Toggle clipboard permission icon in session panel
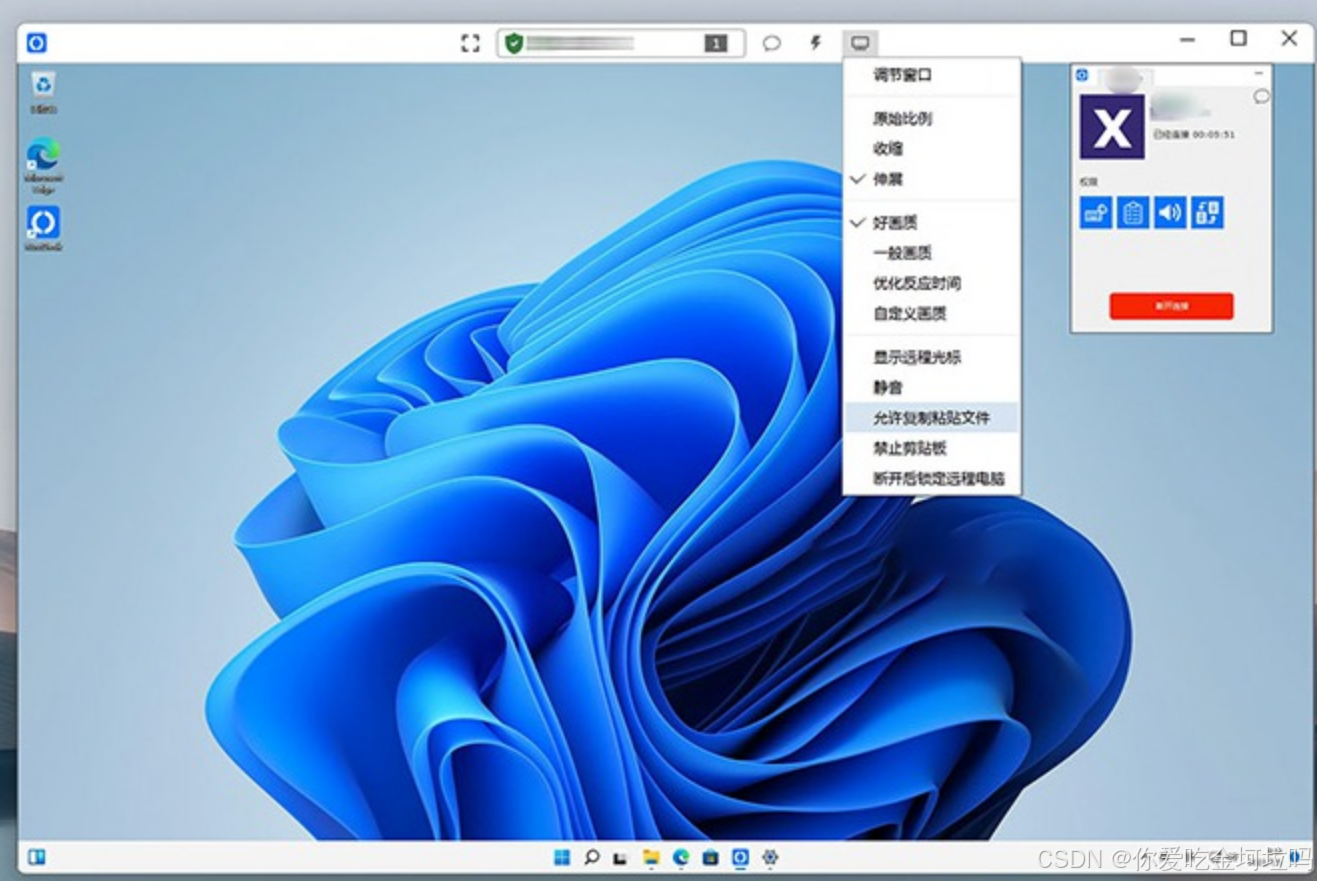This screenshot has height=881, width=1317. point(1133,212)
